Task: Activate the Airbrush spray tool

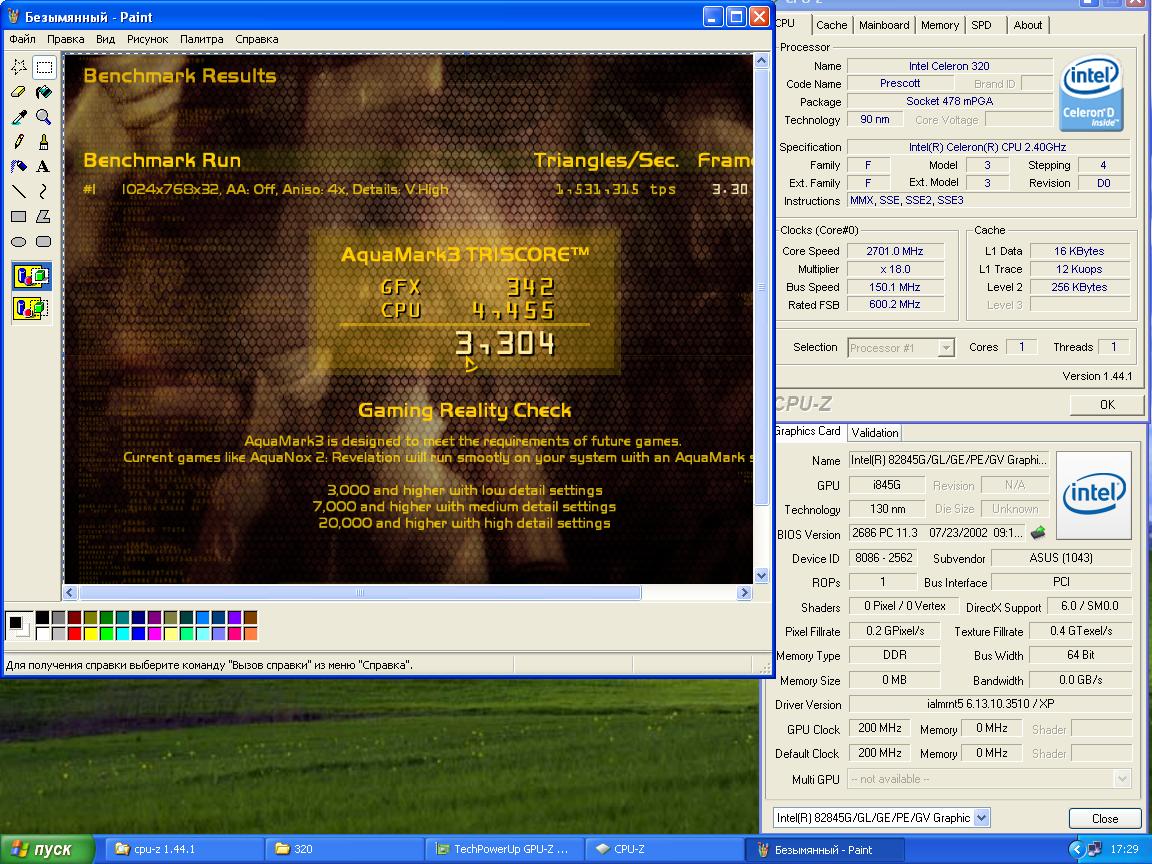Action: (19, 167)
